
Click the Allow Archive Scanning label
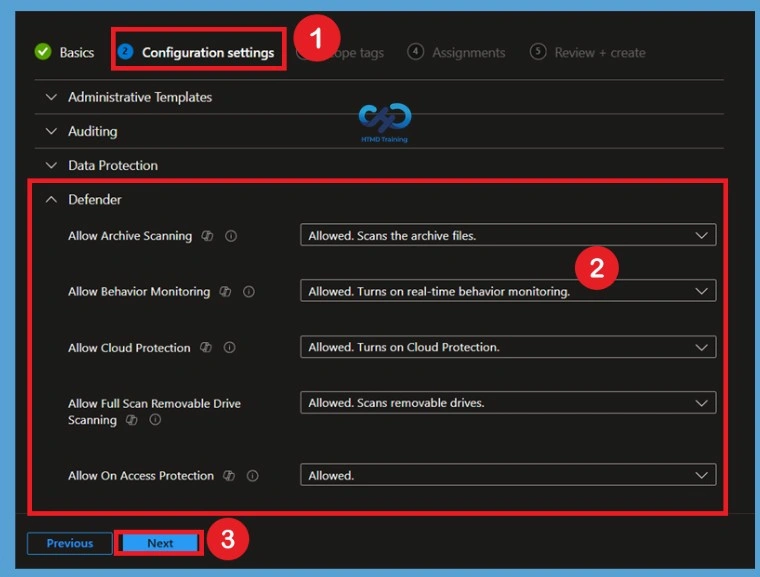[130, 236]
